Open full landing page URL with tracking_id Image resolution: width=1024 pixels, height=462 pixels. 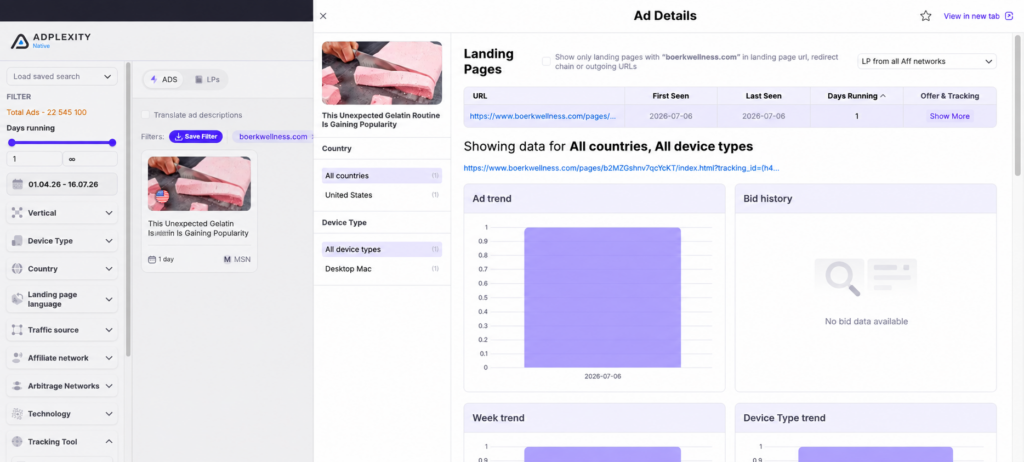[x=621, y=168]
